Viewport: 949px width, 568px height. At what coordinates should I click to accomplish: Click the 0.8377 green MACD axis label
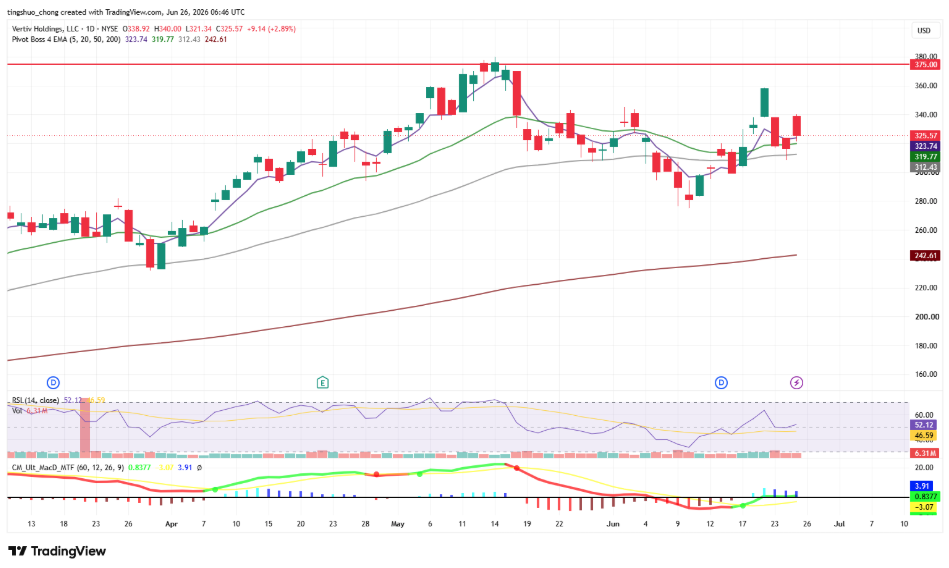[924, 496]
